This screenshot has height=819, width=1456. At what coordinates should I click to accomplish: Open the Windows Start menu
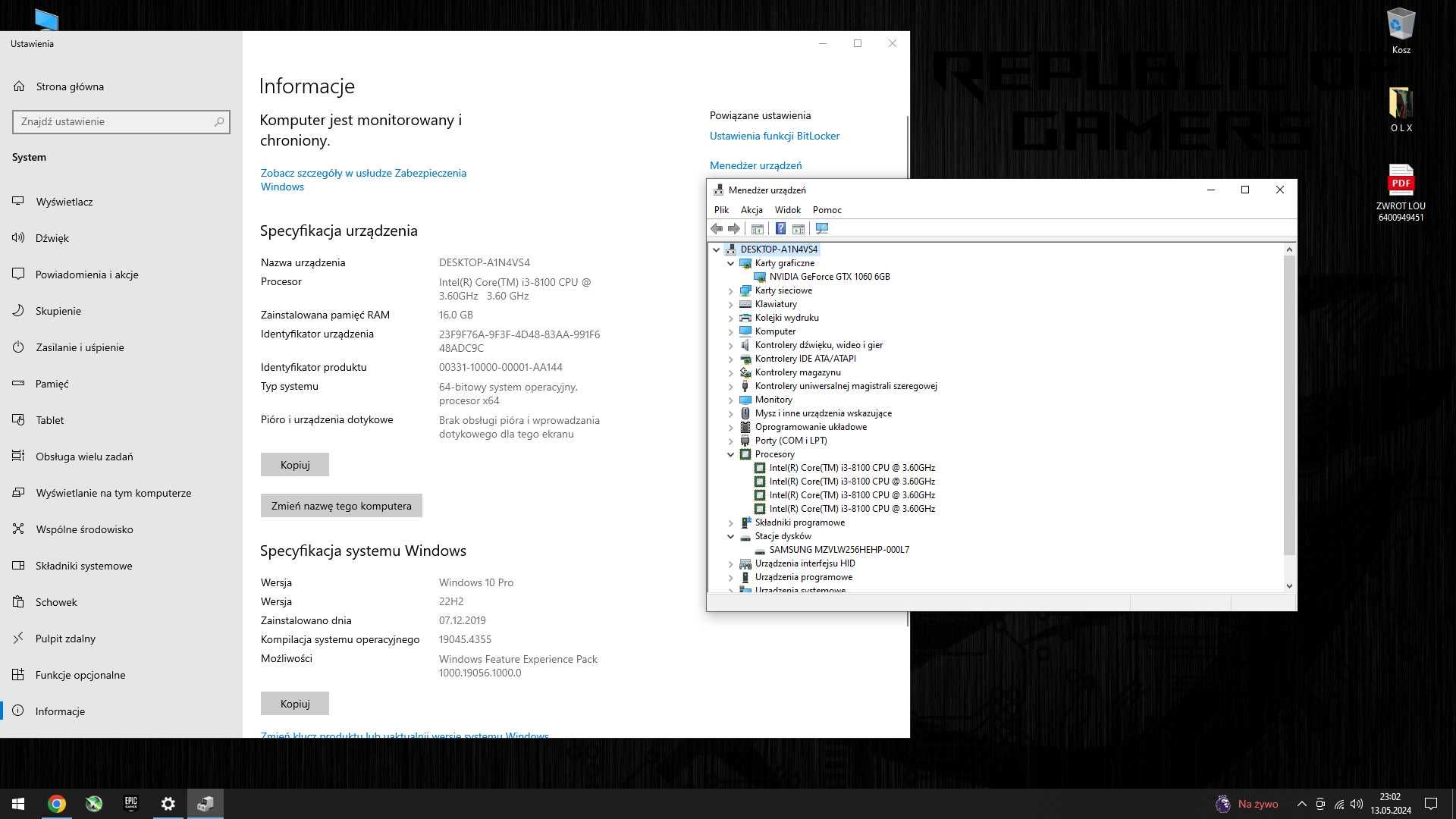tap(18, 804)
